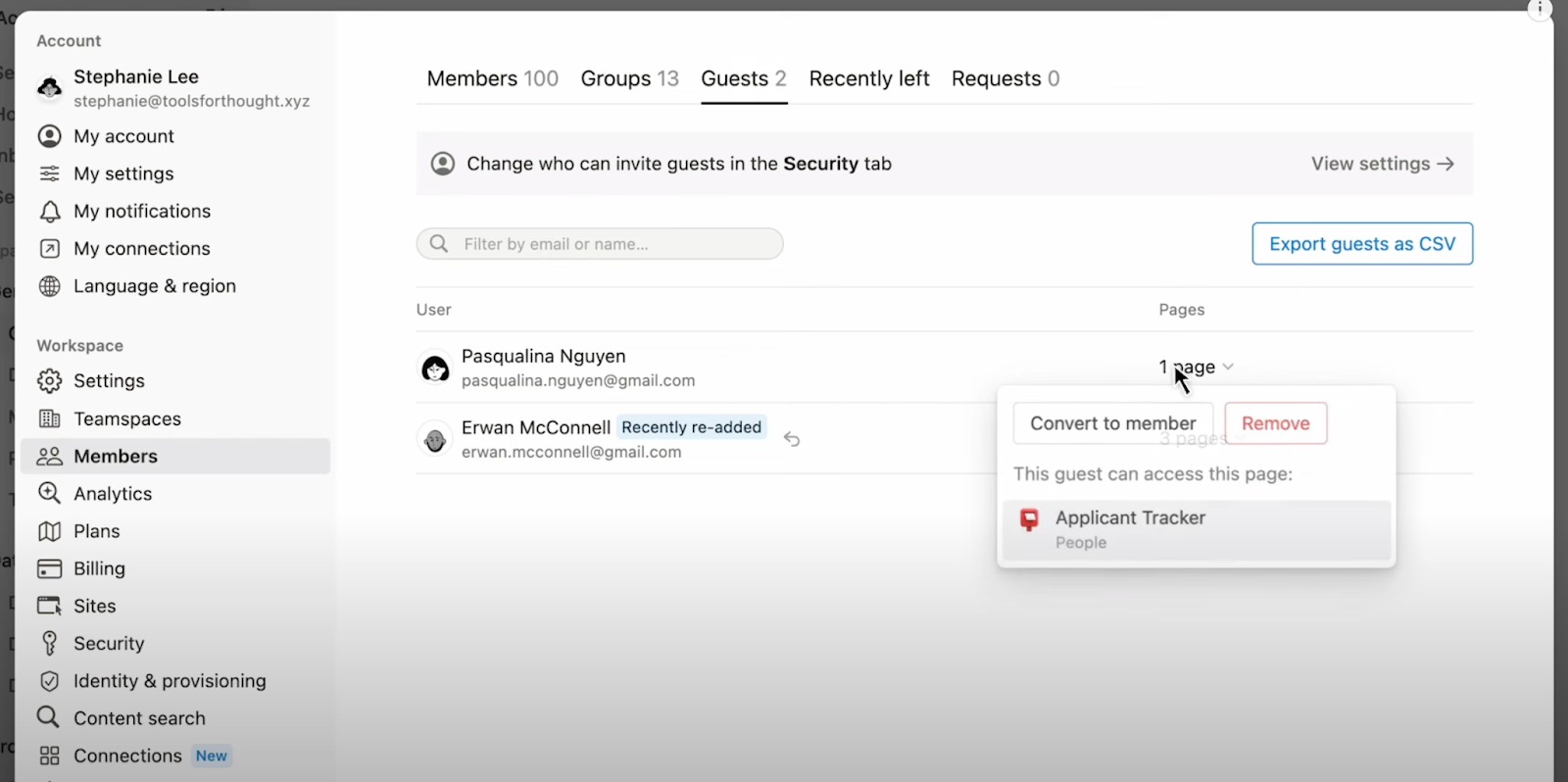
Task: Open My account via its person icon
Action: tap(50, 136)
